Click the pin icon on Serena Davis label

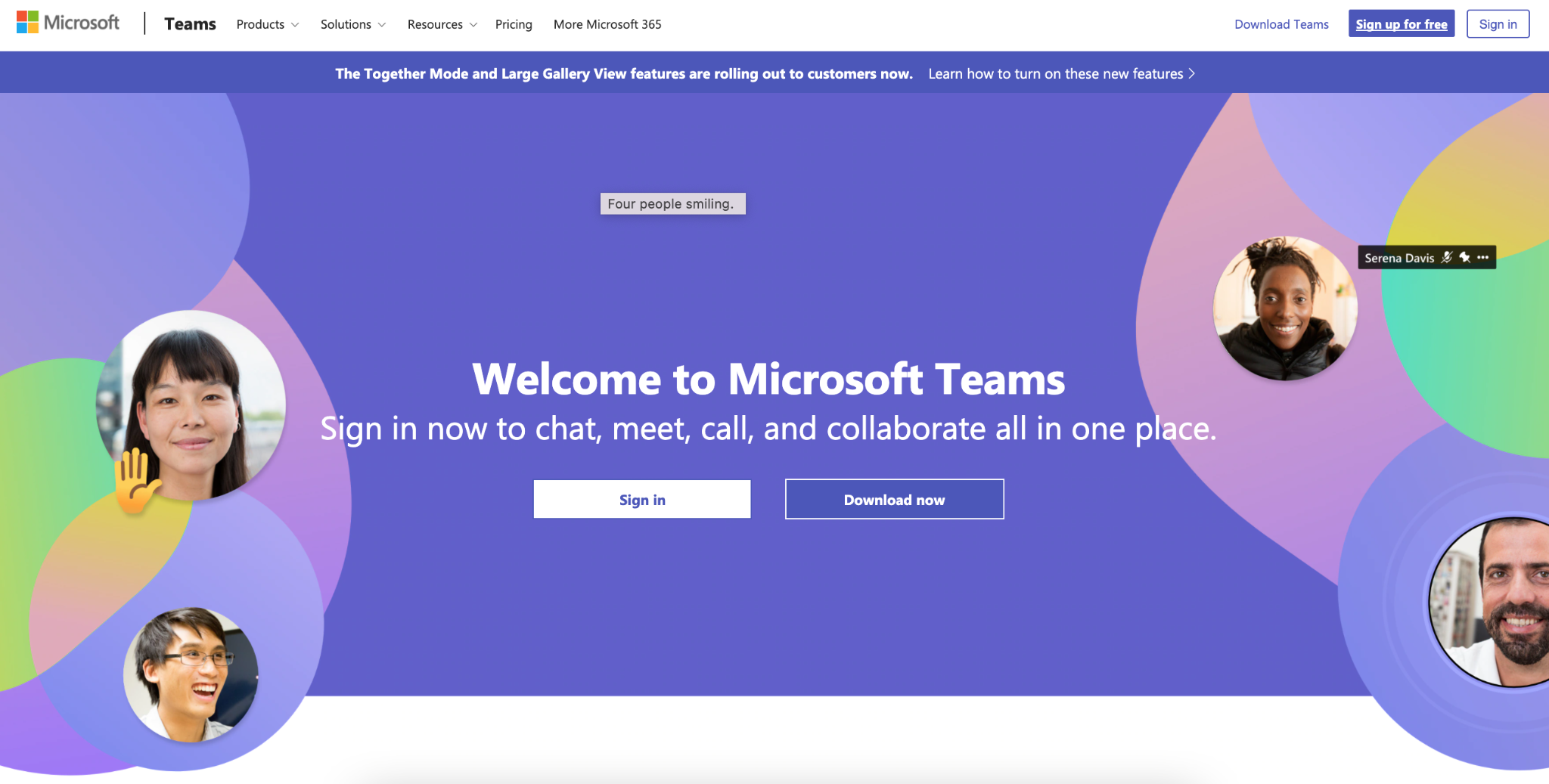1465,257
